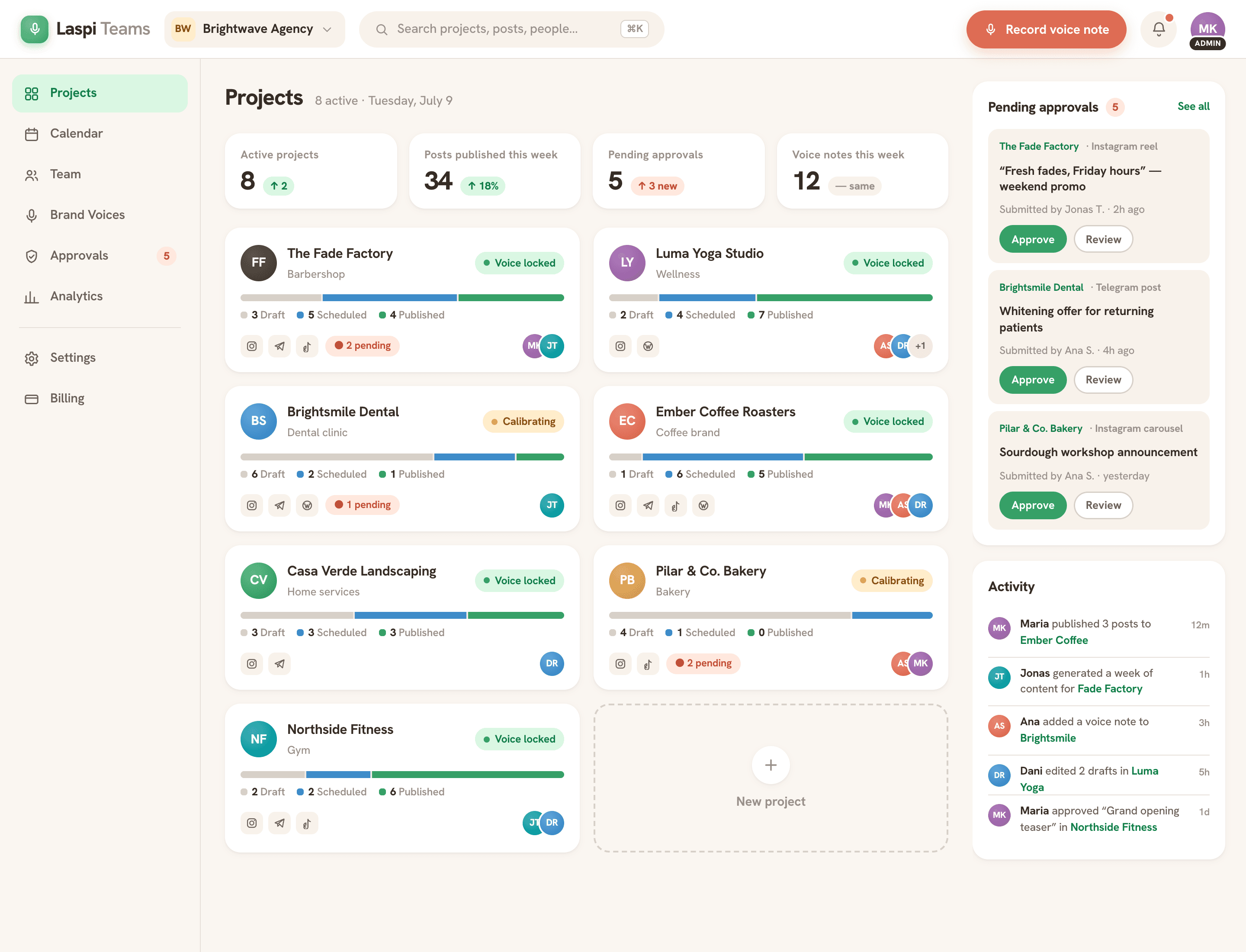Open Billing in the sidebar
Viewport: 1246px width, 952px height.
coord(100,399)
